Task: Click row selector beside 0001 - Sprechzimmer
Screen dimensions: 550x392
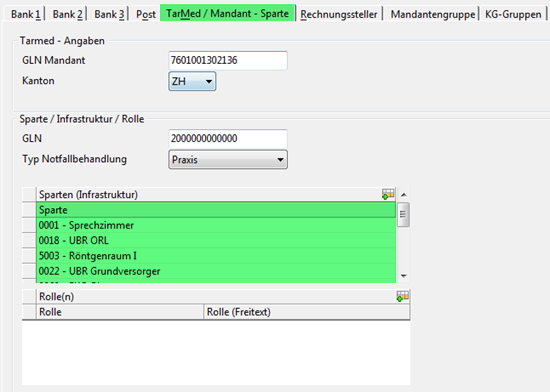Action: [29, 225]
